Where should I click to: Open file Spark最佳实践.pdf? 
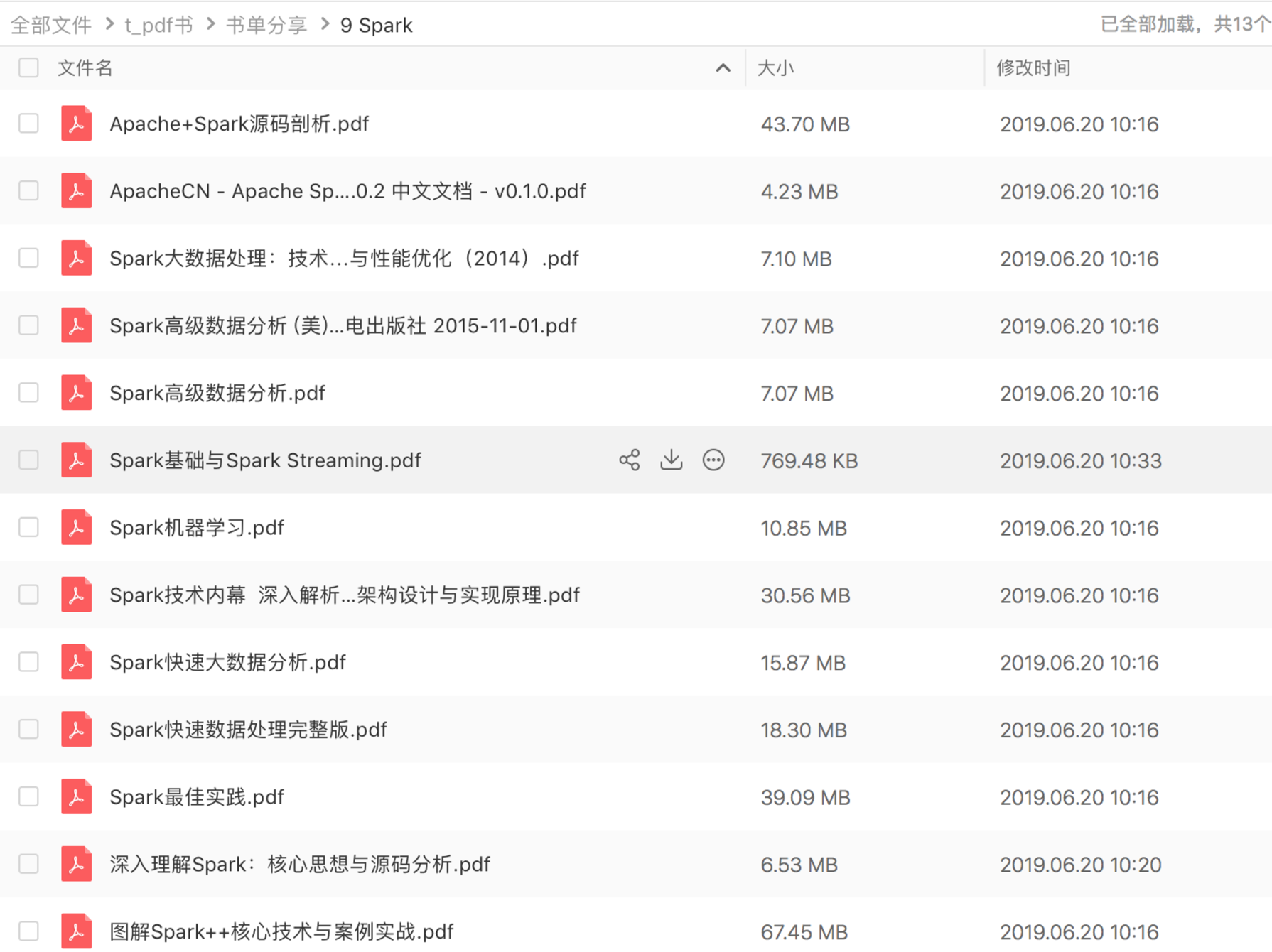click(197, 796)
